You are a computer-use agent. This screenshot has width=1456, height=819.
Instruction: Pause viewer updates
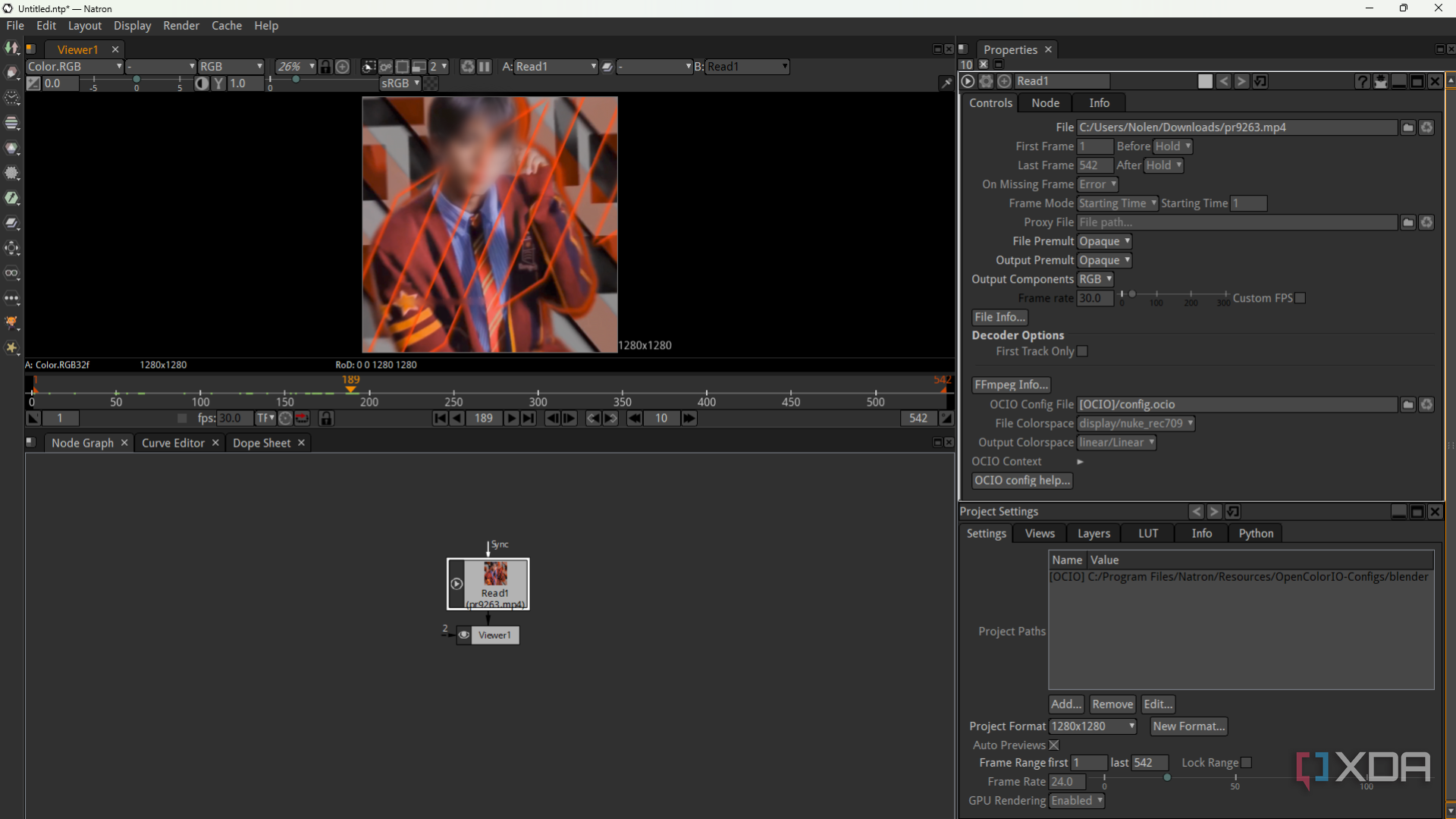point(485,67)
